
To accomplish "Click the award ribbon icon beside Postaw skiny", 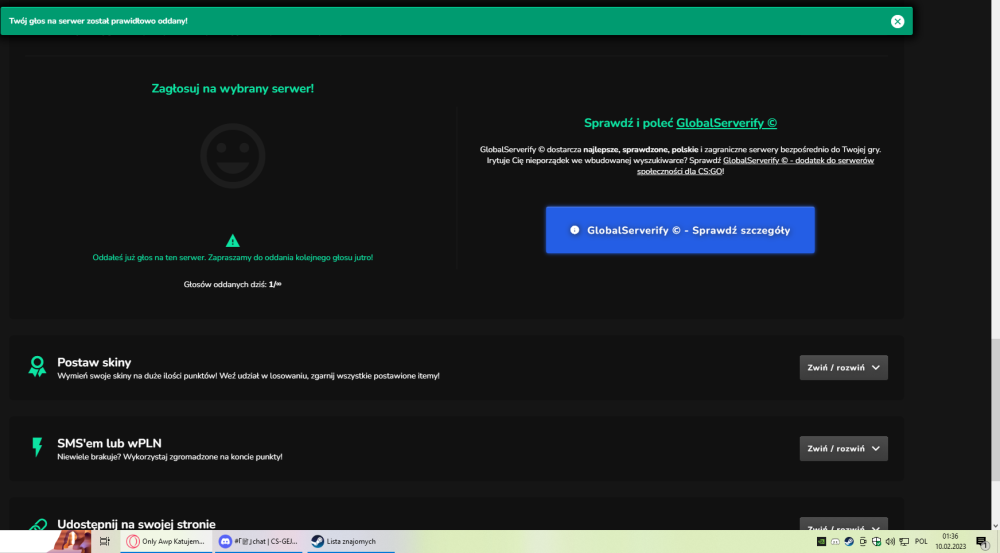I will point(37,367).
